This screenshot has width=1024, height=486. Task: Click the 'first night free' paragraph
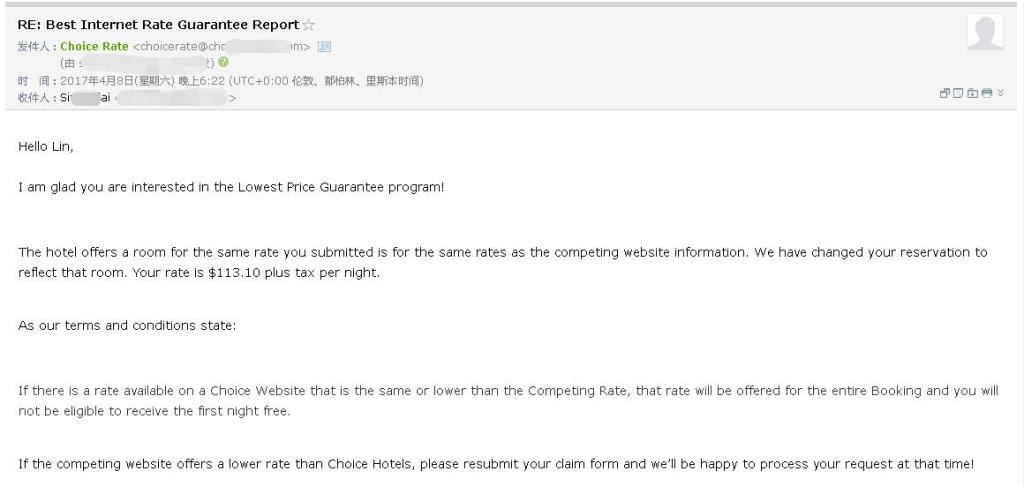tap(508, 401)
